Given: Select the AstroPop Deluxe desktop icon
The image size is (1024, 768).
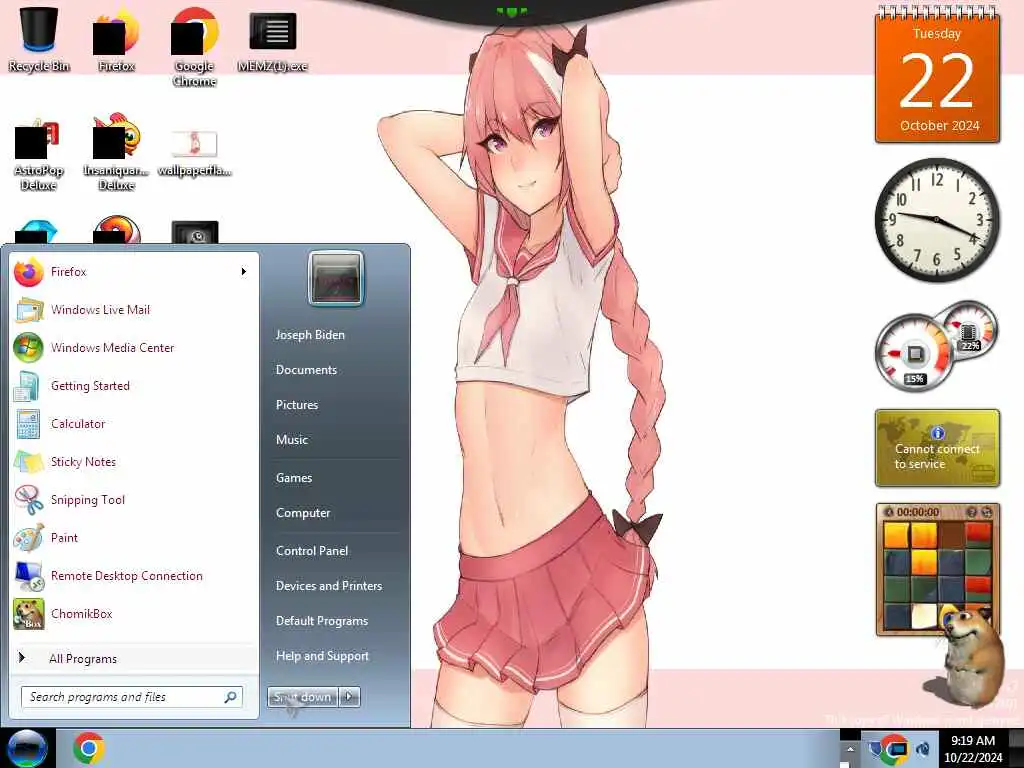Looking at the screenshot, I should pos(39,155).
